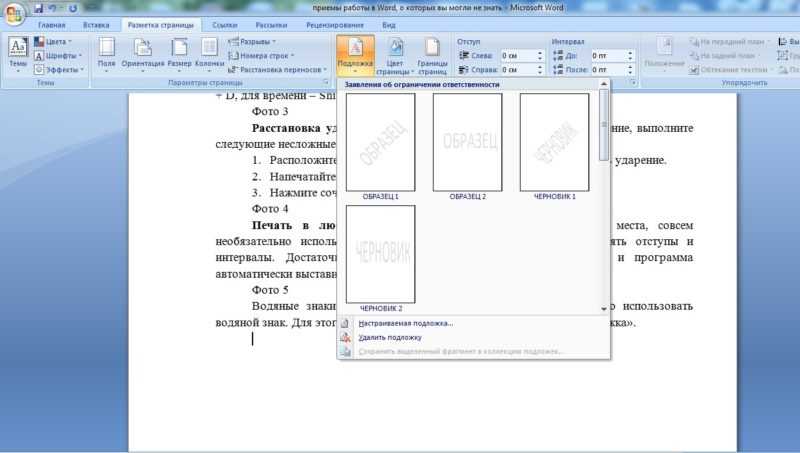Open page Size (Размер) options

coord(180,55)
